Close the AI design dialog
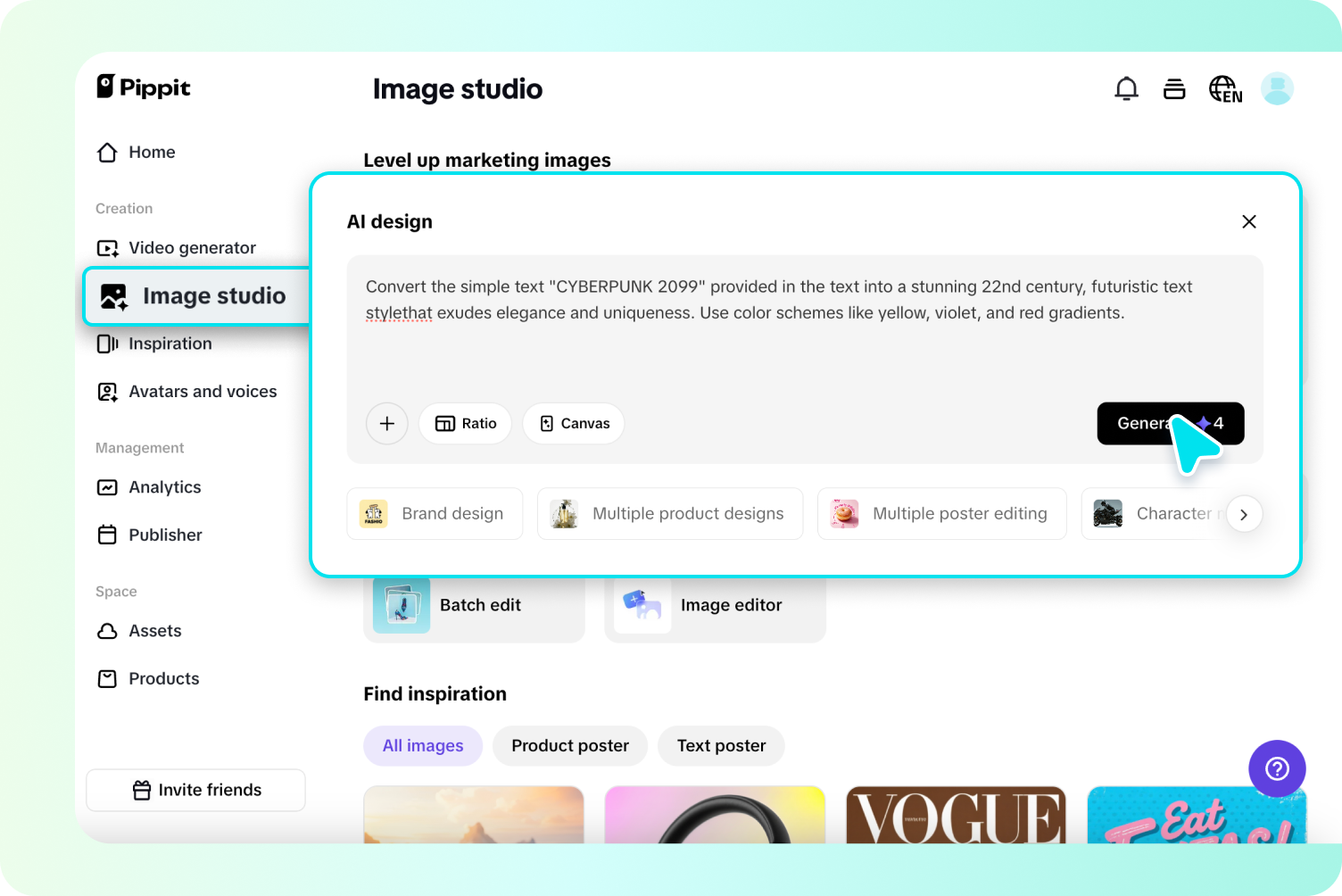The height and width of the screenshot is (896, 1342). click(x=1249, y=221)
